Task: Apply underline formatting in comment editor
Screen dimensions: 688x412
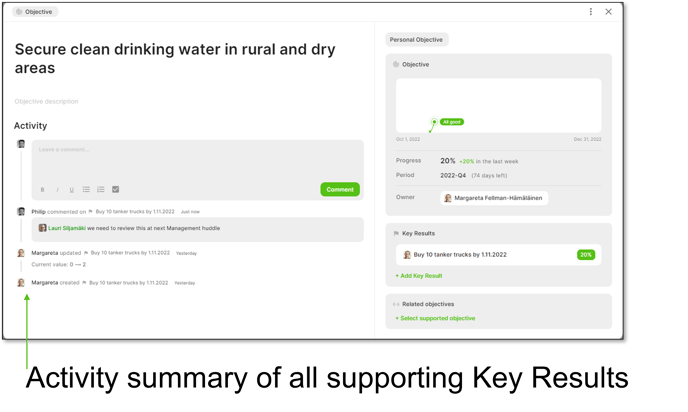Action: pyautogui.click(x=72, y=190)
